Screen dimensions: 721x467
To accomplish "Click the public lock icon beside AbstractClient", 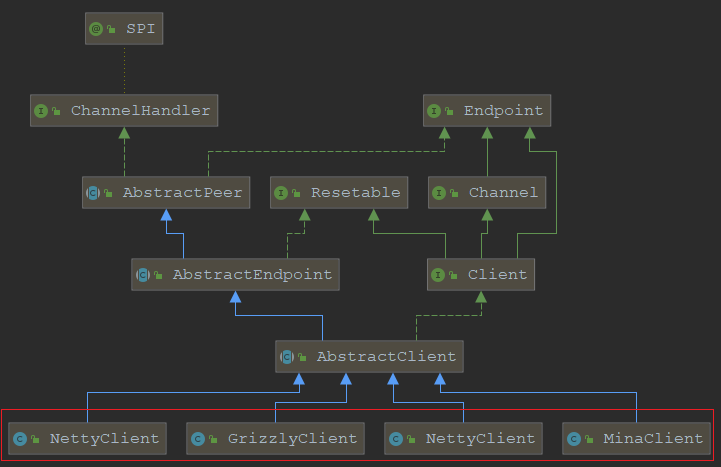I will click(302, 357).
